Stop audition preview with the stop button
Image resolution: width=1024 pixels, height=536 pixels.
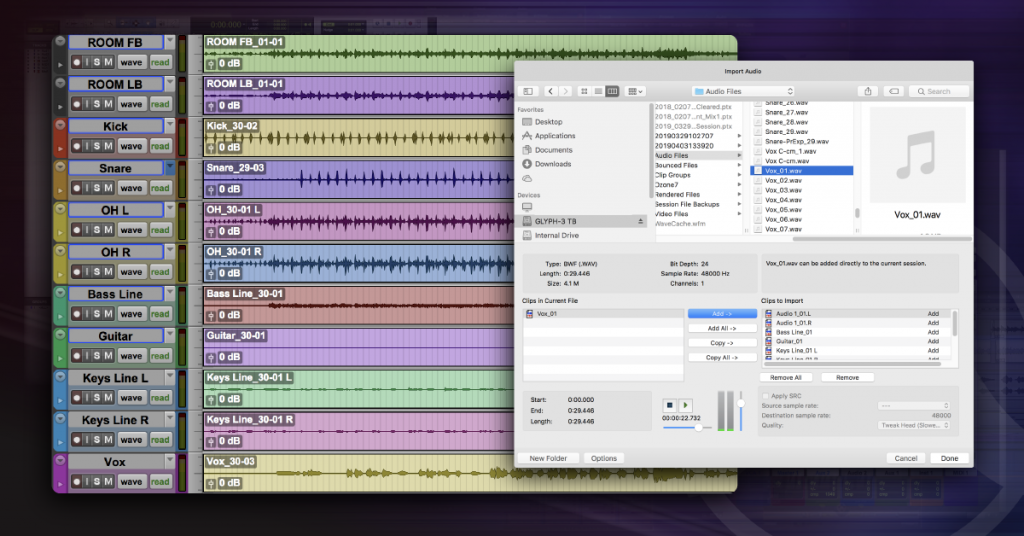coord(669,405)
